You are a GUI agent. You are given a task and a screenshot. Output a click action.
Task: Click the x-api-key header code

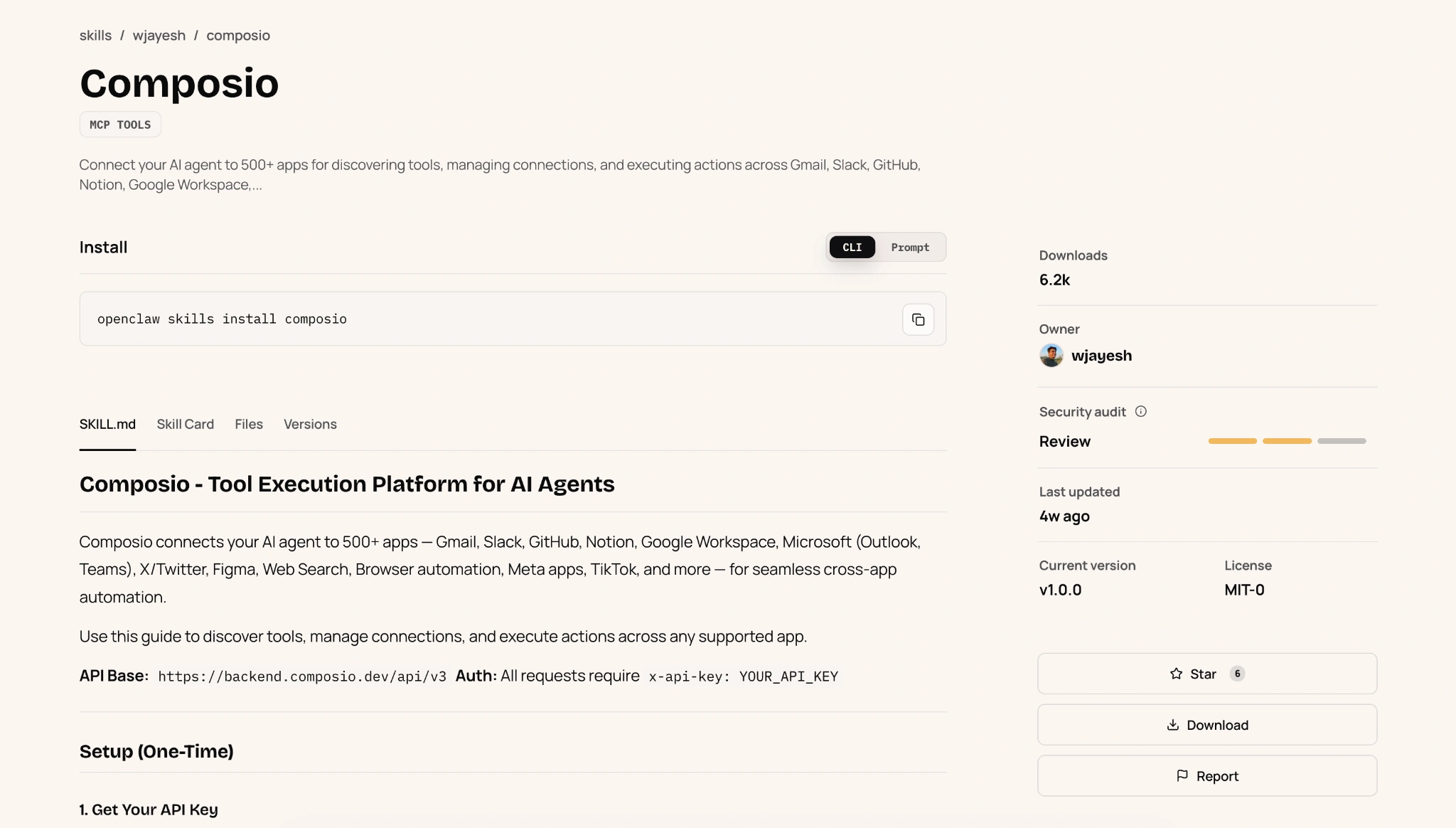point(743,676)
